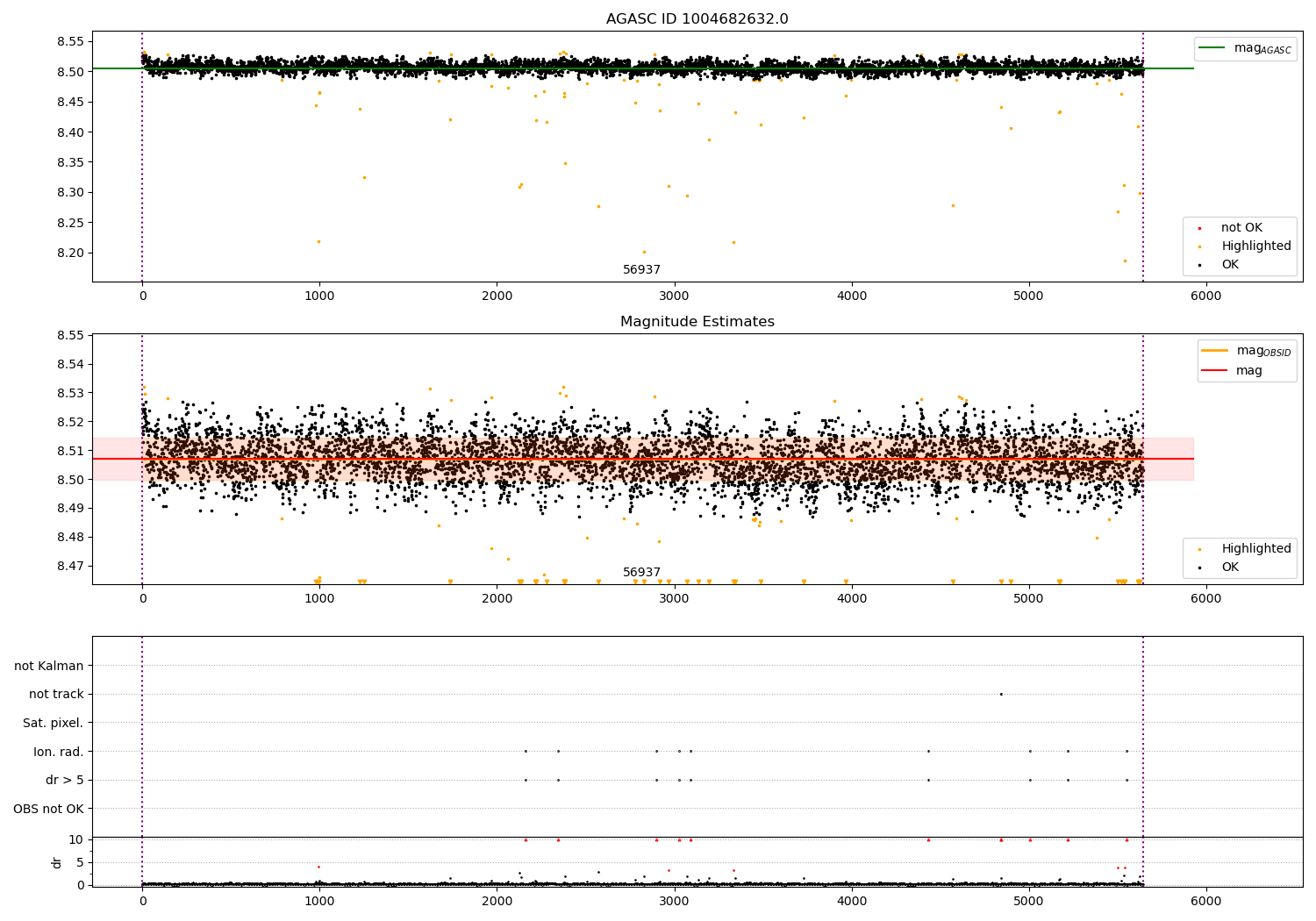Screen dimensions: 1316x921
Task: Click the '8.49' y-tick in the Magnitude Estimates plot
Action: point(69,509)
